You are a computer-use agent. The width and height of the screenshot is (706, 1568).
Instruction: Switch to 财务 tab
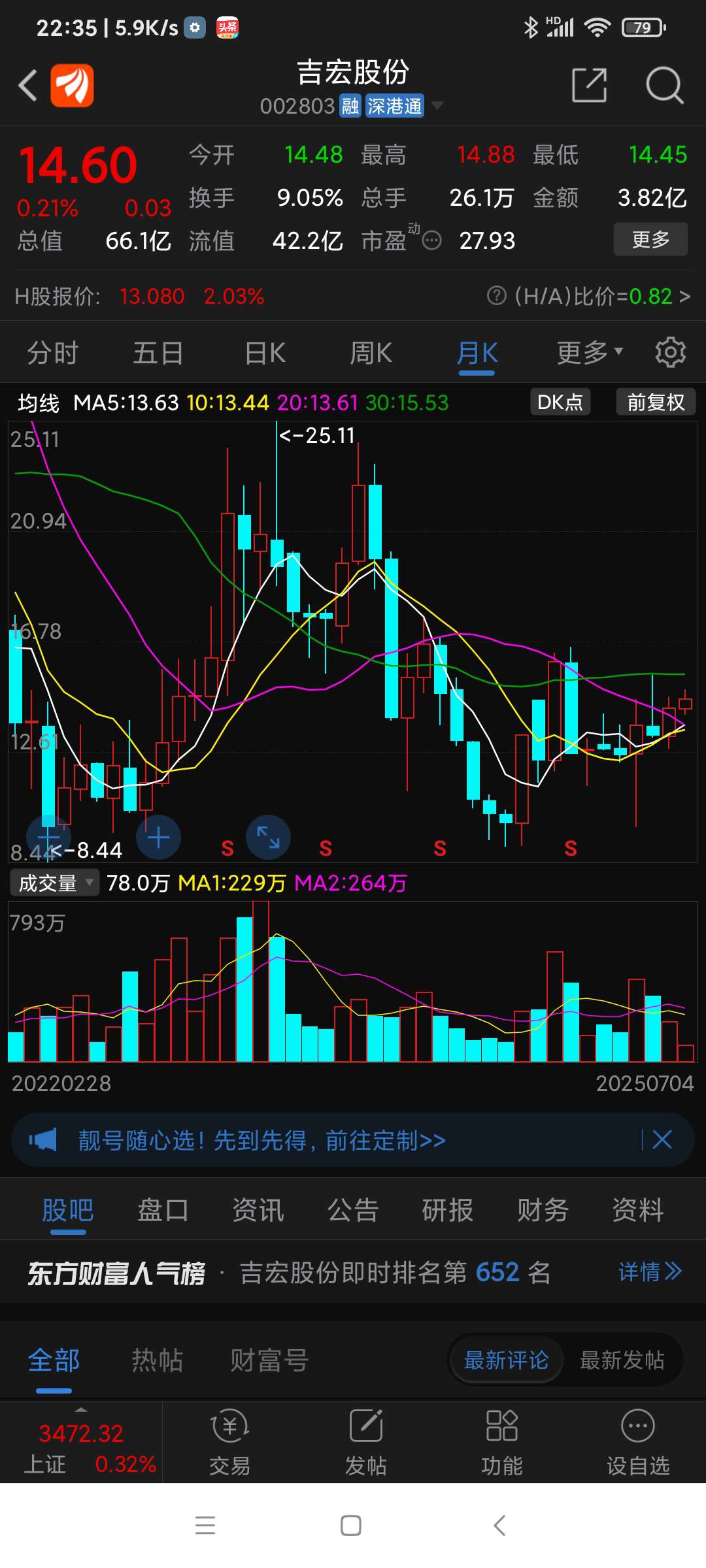pos(543,1210)
